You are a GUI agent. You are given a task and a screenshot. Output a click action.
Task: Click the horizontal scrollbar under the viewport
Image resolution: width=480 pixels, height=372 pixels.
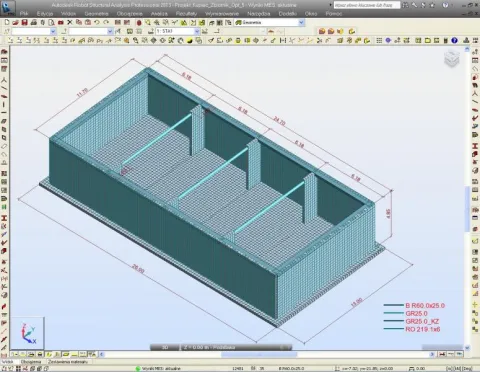coord(267,354)
